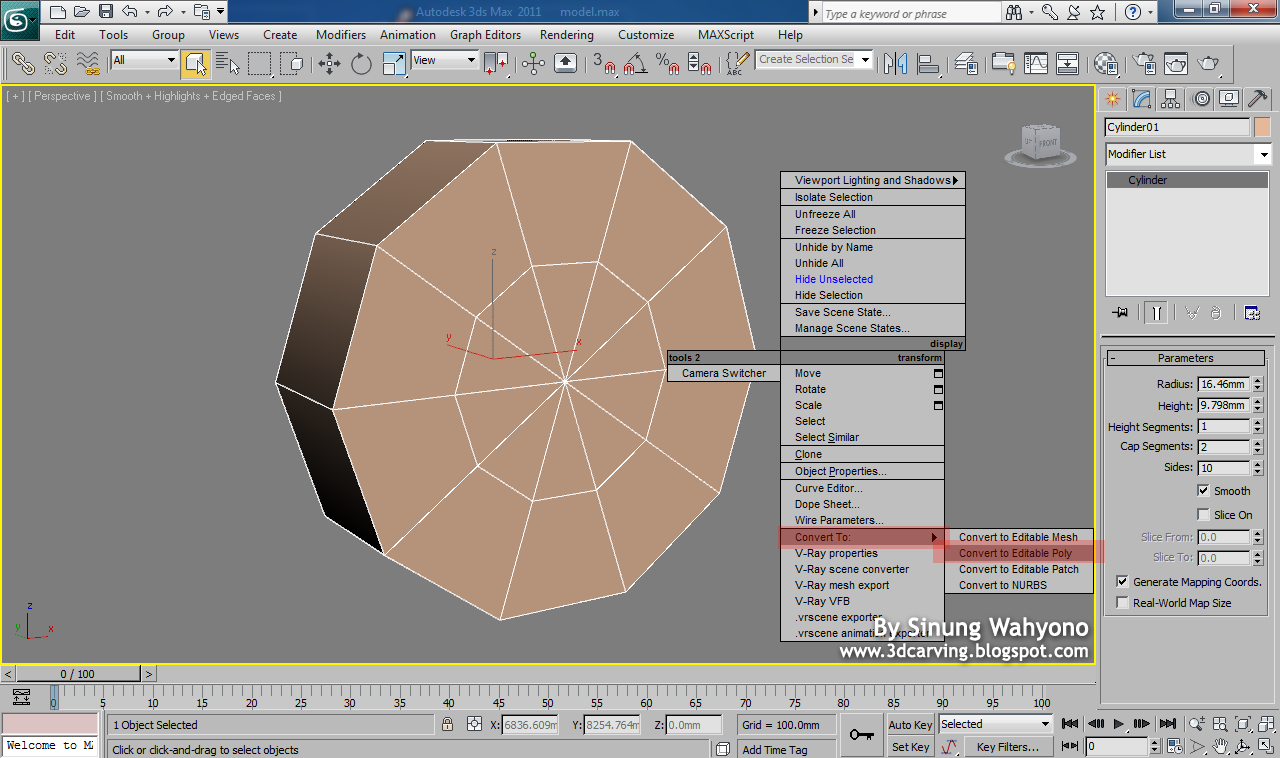
Task: Open the Create Selection Set dropdown
Action: click(865, 60)
